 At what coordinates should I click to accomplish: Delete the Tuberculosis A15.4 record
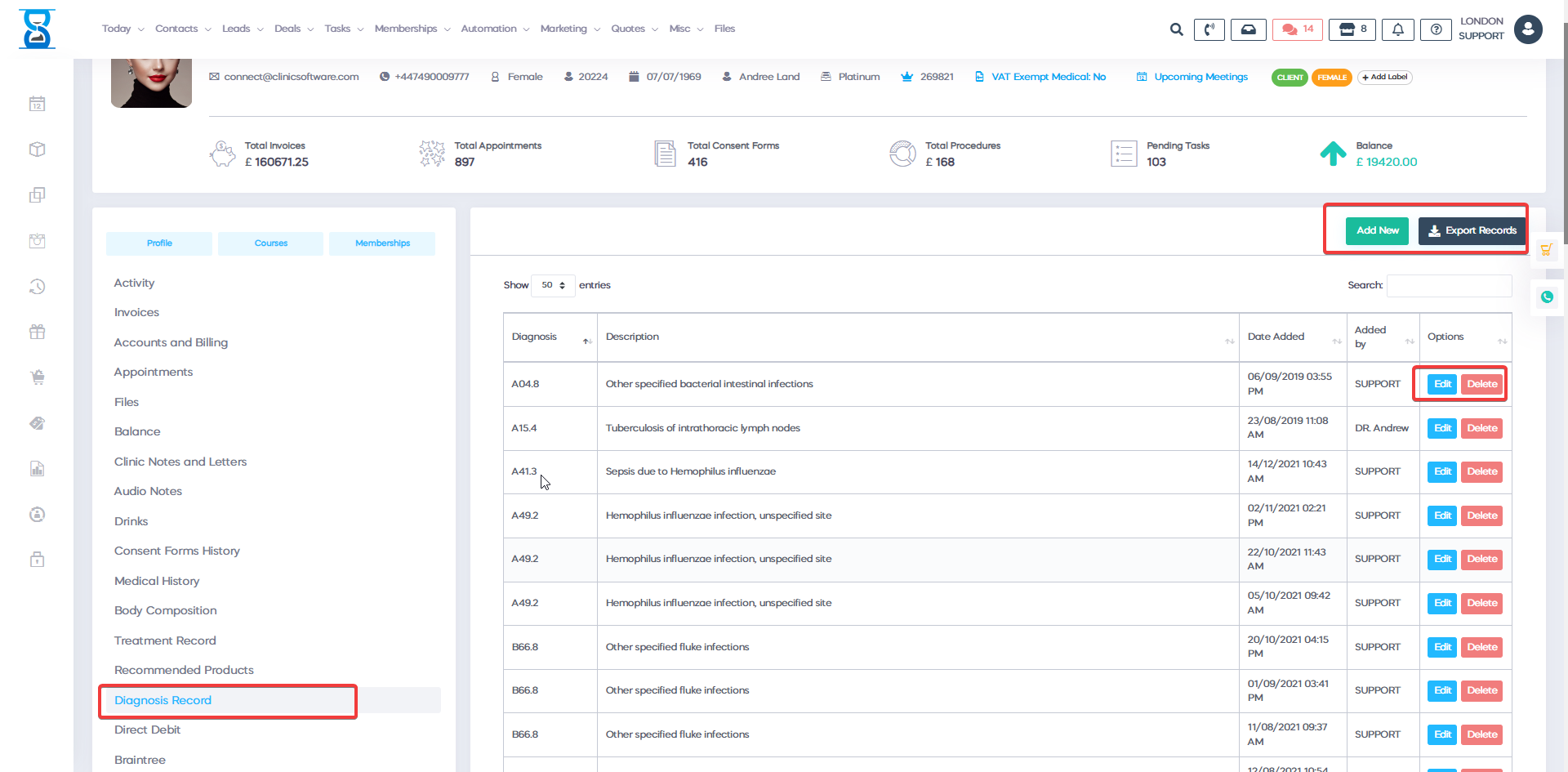tap(1481, 428)
